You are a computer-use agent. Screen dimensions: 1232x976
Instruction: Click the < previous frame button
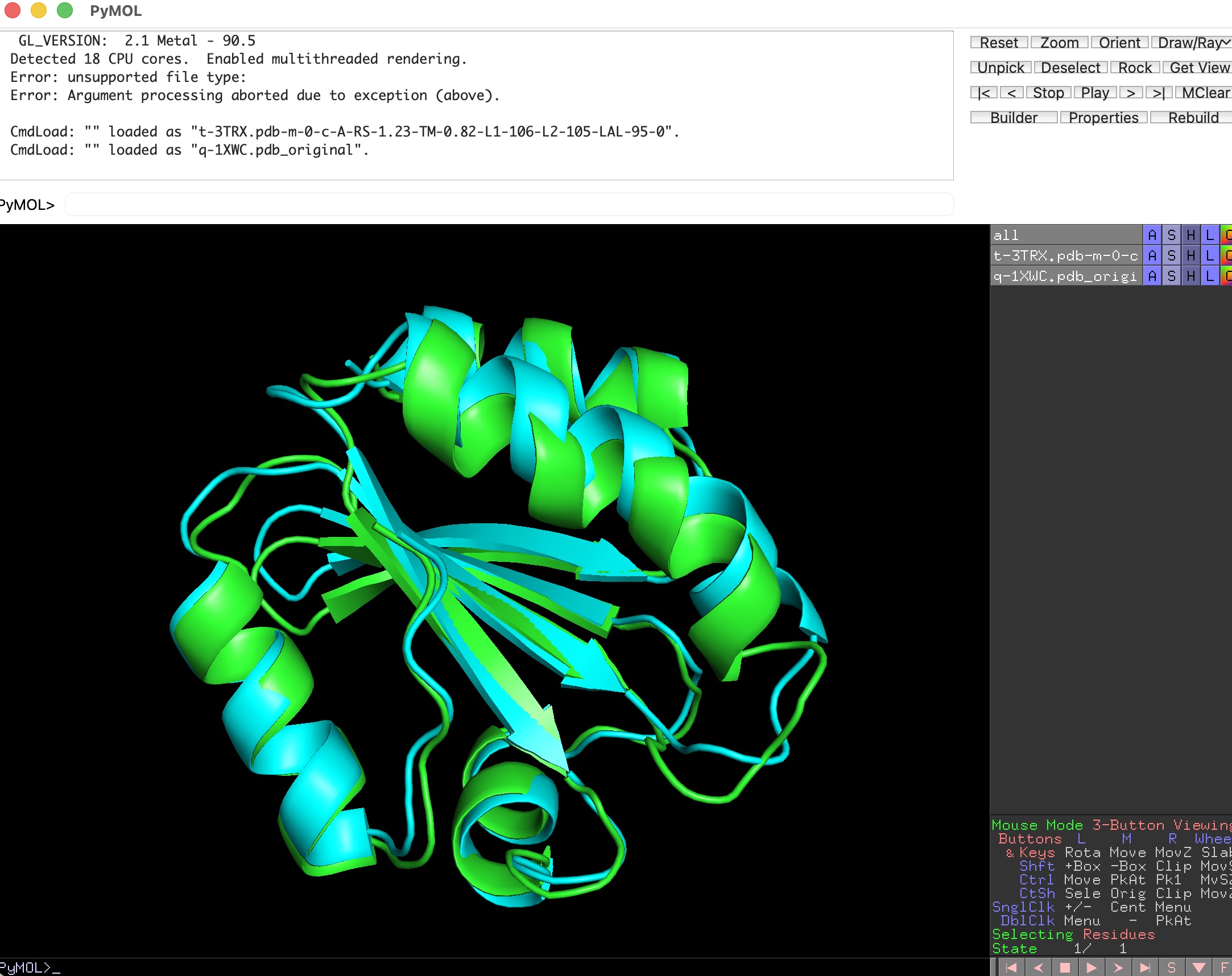coord(1011,93)
